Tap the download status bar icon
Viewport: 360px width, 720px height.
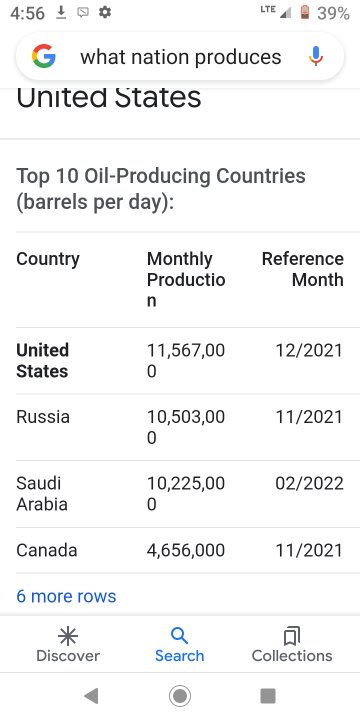point(61,13)
